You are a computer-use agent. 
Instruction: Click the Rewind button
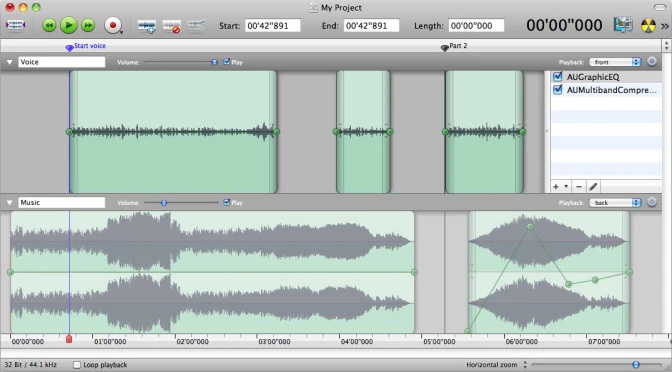point(49,25)
